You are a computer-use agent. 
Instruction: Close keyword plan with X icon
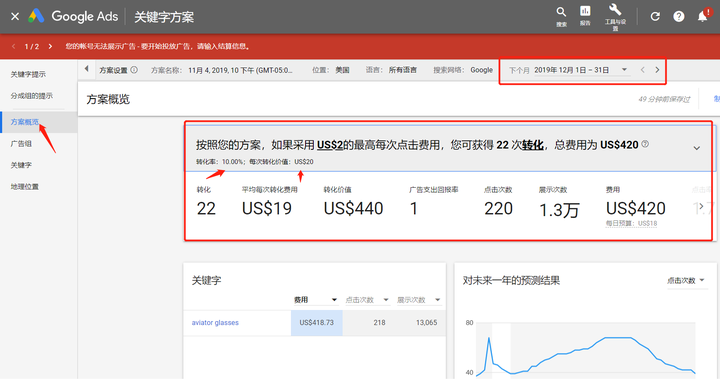tap(15, 17)
